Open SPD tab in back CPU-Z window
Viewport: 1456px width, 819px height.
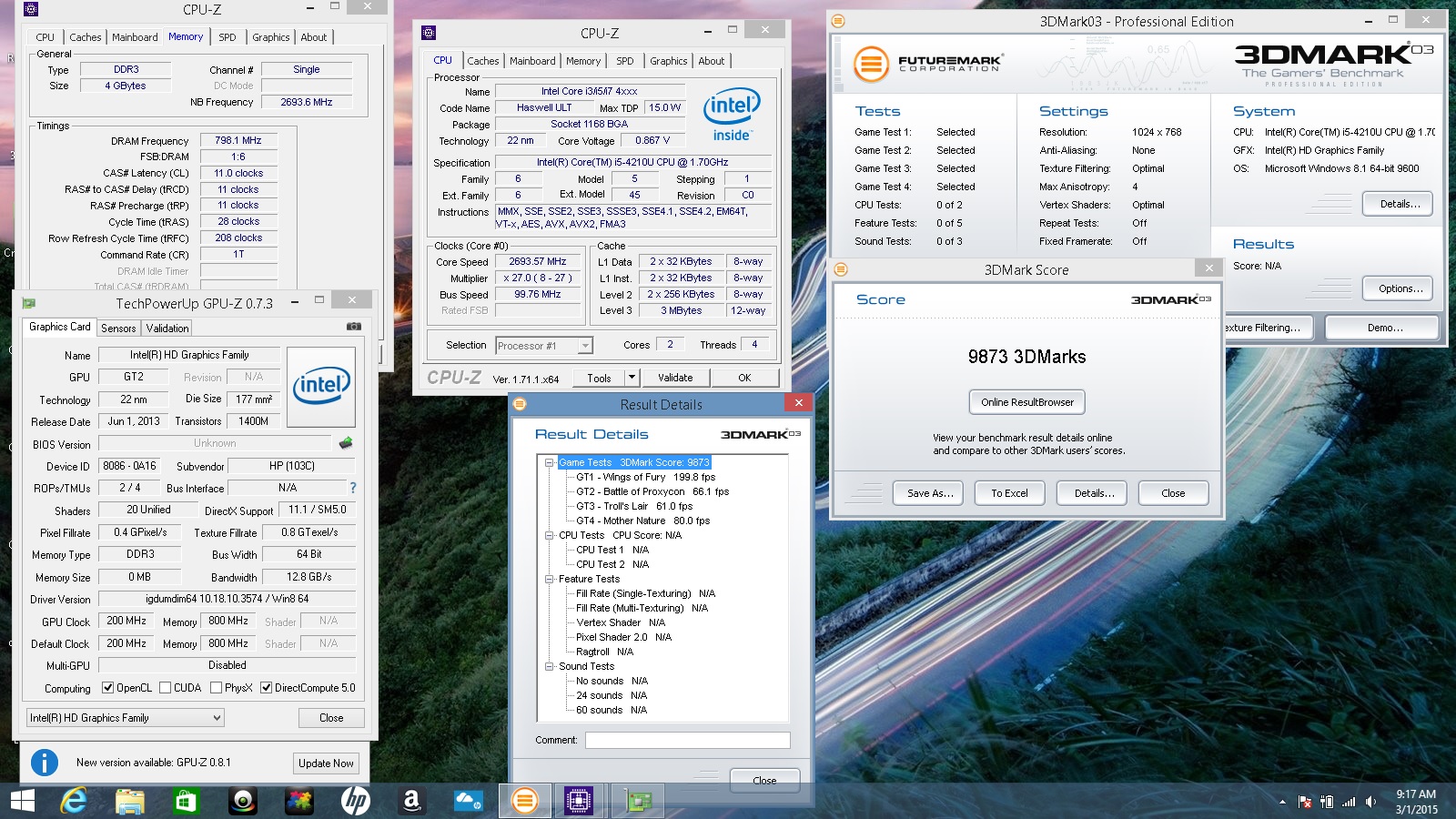coord(227,37)
